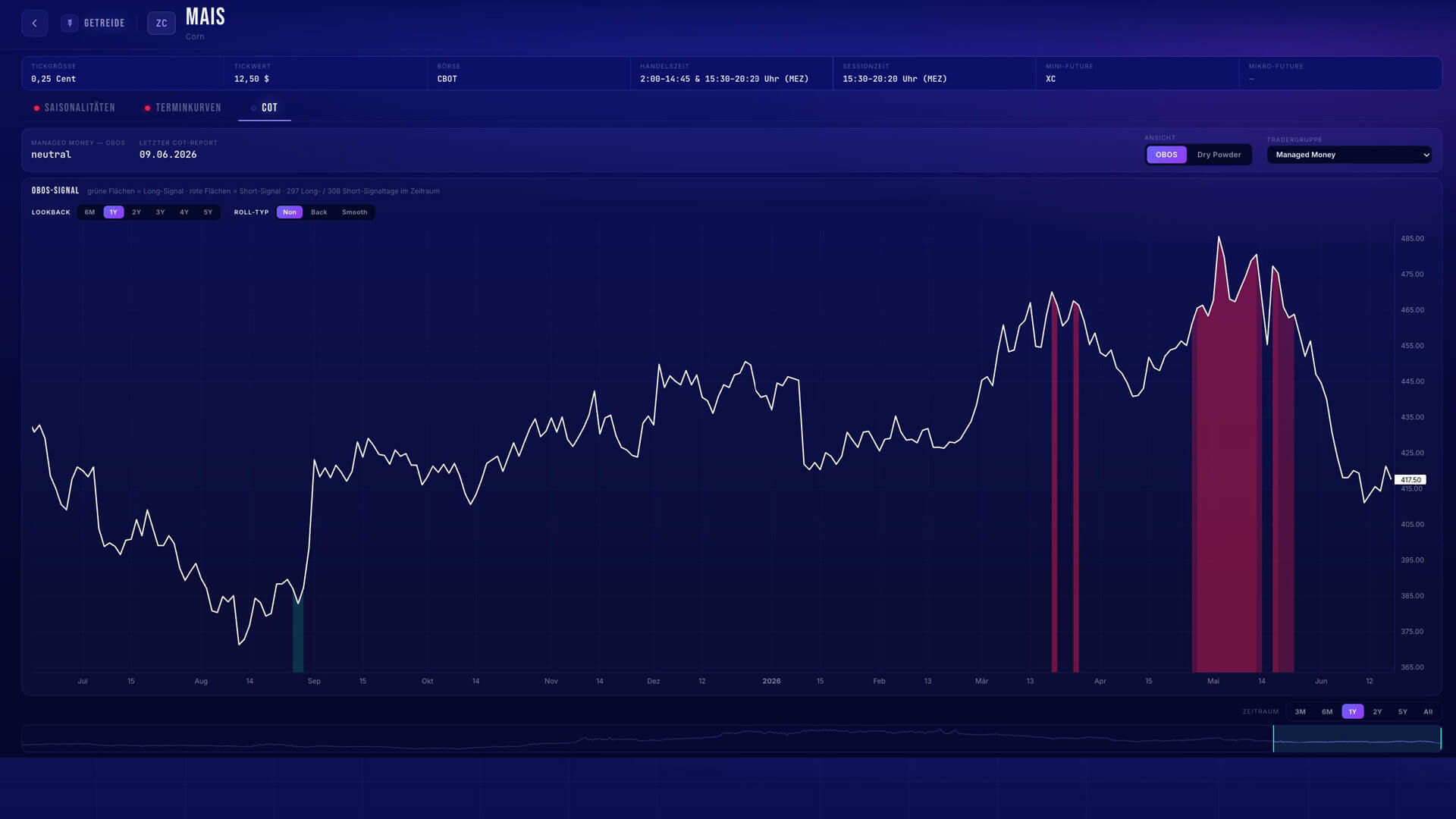Screen dimensions: 1456x819
Task: Set Zeitraum range to 2Y
Action: point(1377,711)
